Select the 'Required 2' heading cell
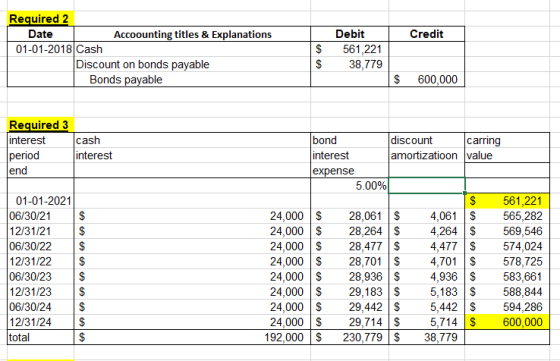This screenshot has height=361, width=560. pos(40,19)
